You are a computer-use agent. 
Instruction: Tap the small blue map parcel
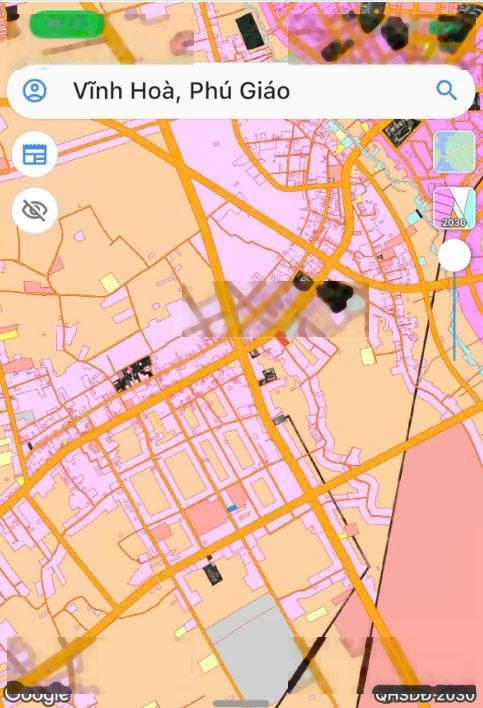[232, 508]
